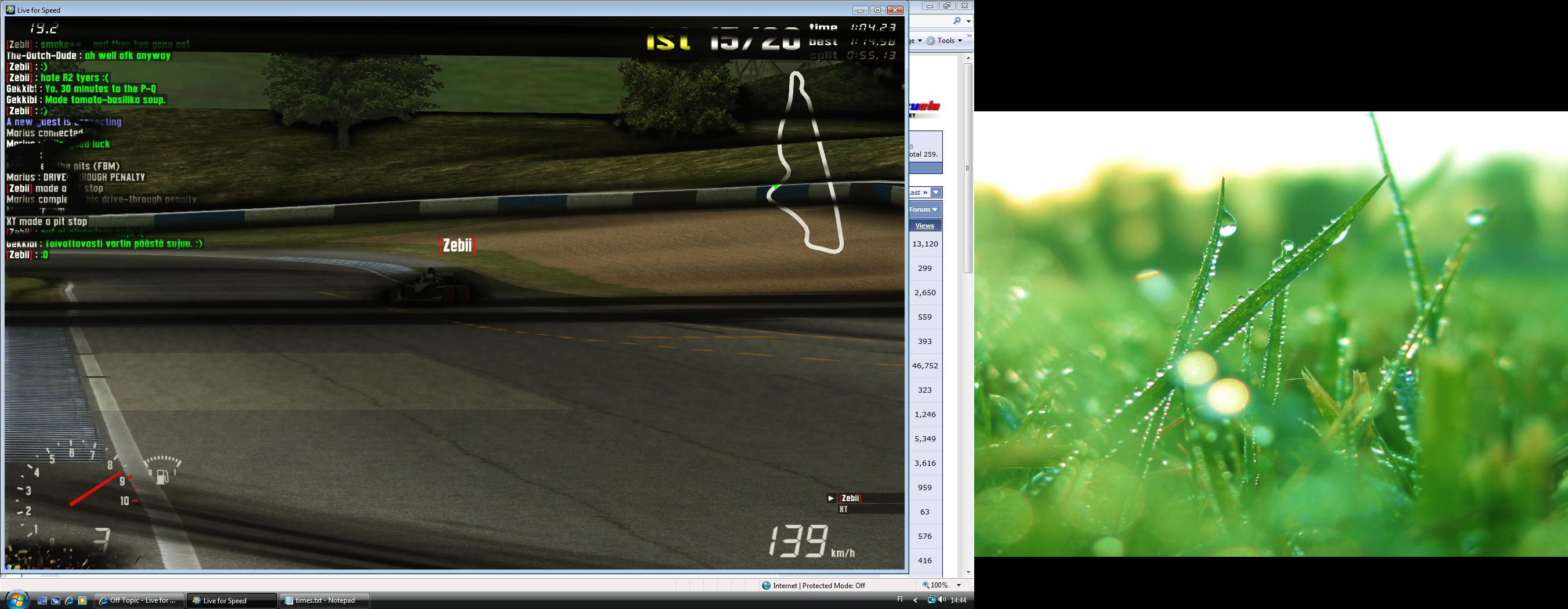The height and width of the screenshot is (609, 1568).
Task: Launch Windows Media Player from quick launch
Action: click(x=82, y=600)
